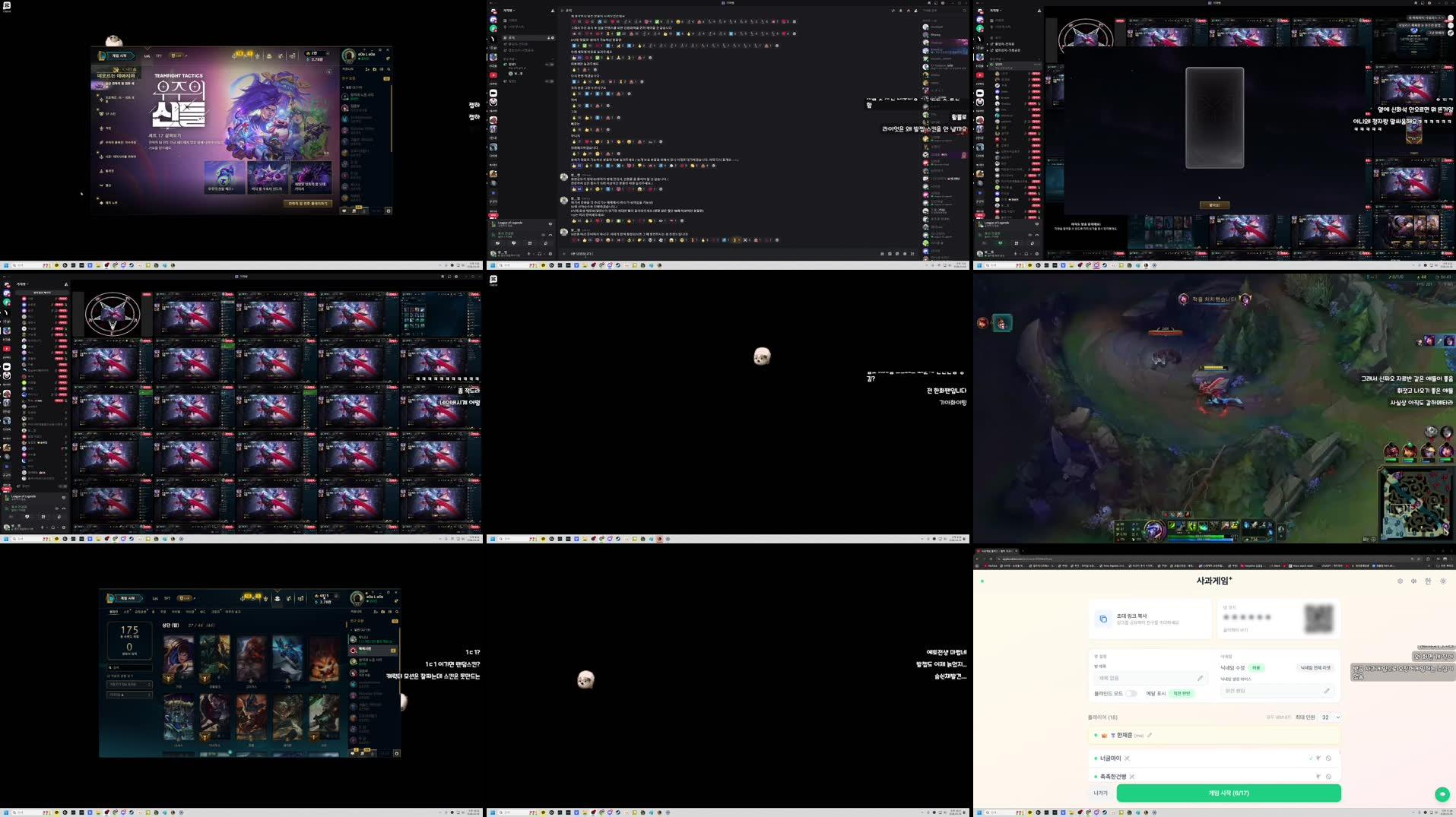Viewport: 1456px width, 817px height.
Task: Click 모두 내보내기 link above player list
Action: click(1278, 717)
